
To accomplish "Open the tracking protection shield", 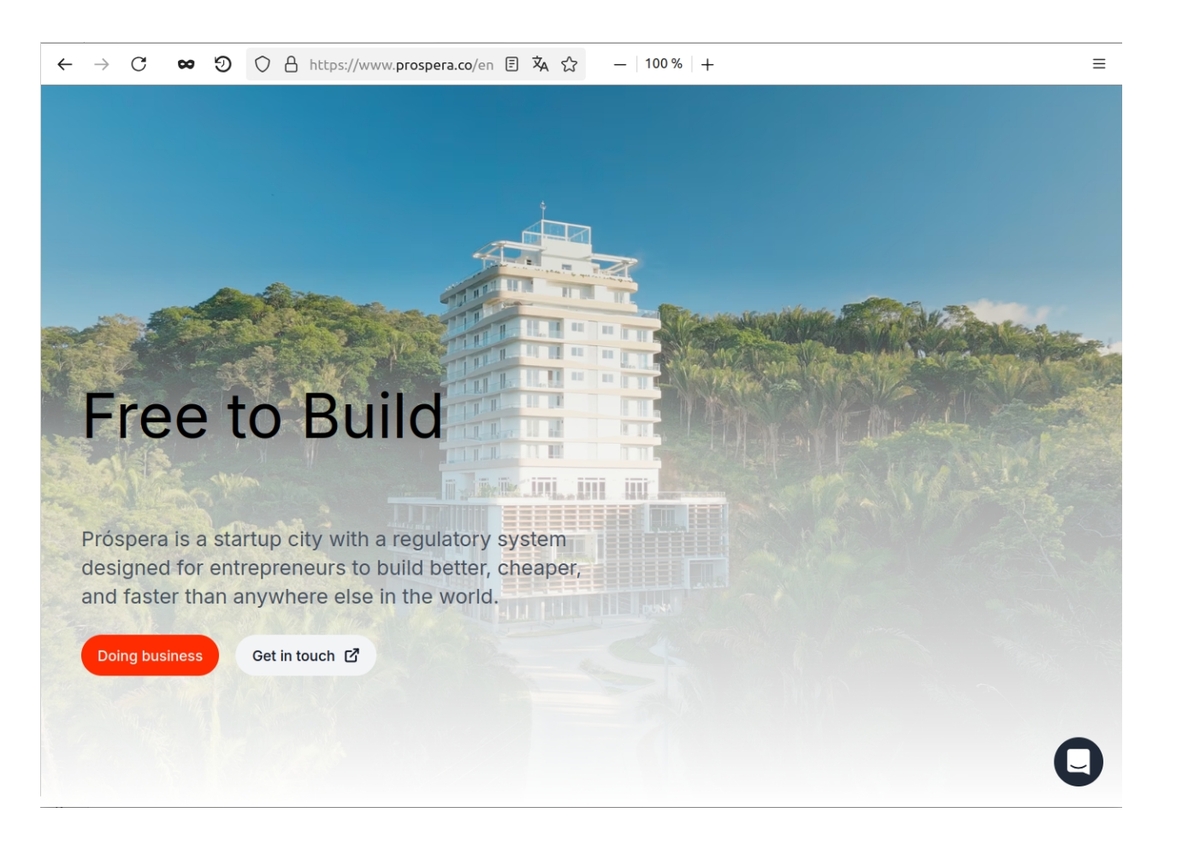I will (x=262, y=64).
